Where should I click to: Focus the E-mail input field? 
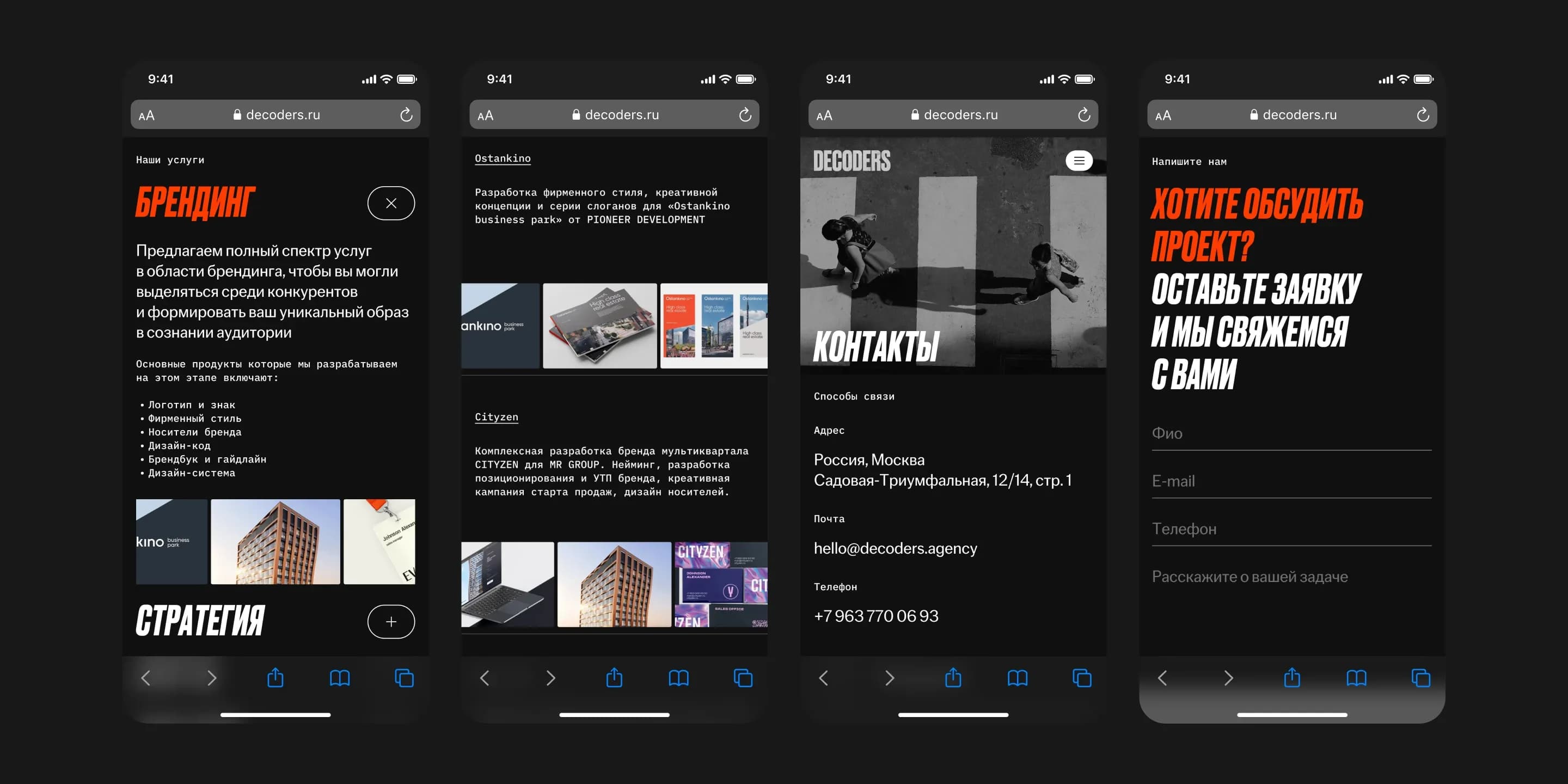[1290, 481]
